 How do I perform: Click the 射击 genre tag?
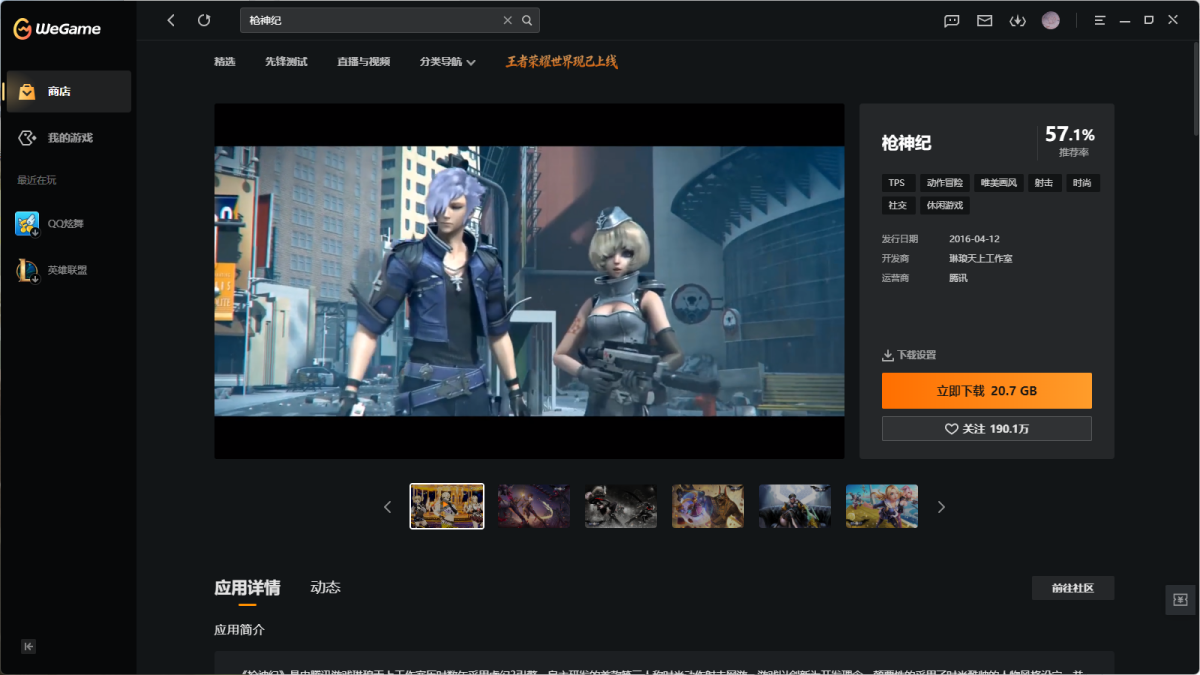click(1043, 183)
